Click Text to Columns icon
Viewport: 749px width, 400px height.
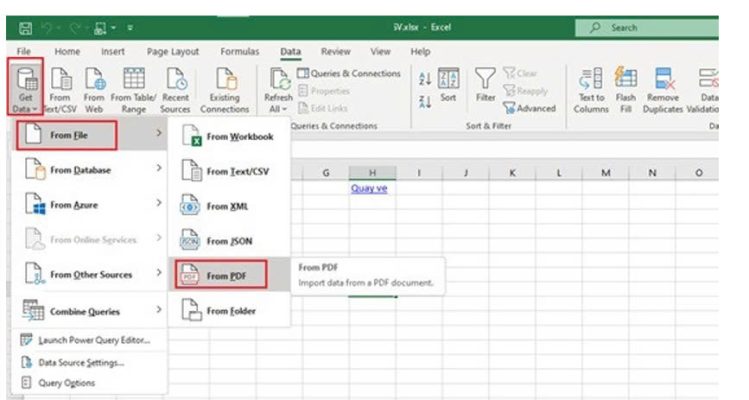pyautogui.click(x=591, y=90)
